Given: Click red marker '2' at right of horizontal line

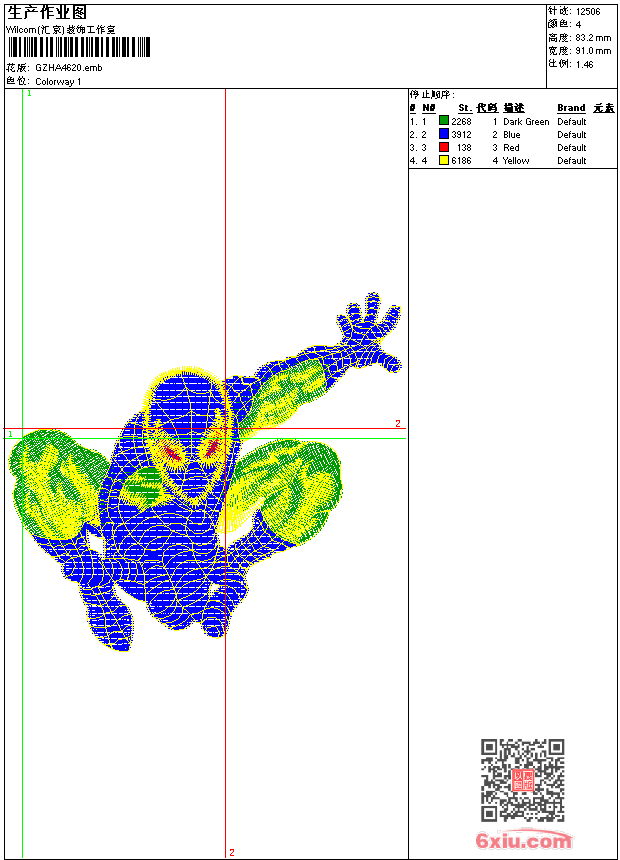Looking at the screenshot, I should tap(398, 423).
